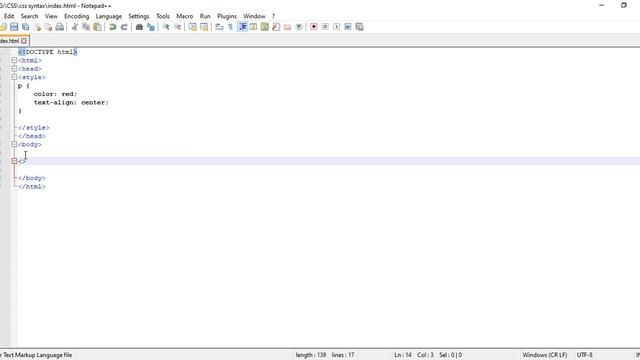Screen dimensions: 640x360
Task: Toggle word wrap in the toolbar
Action: [x=219, y=27]
